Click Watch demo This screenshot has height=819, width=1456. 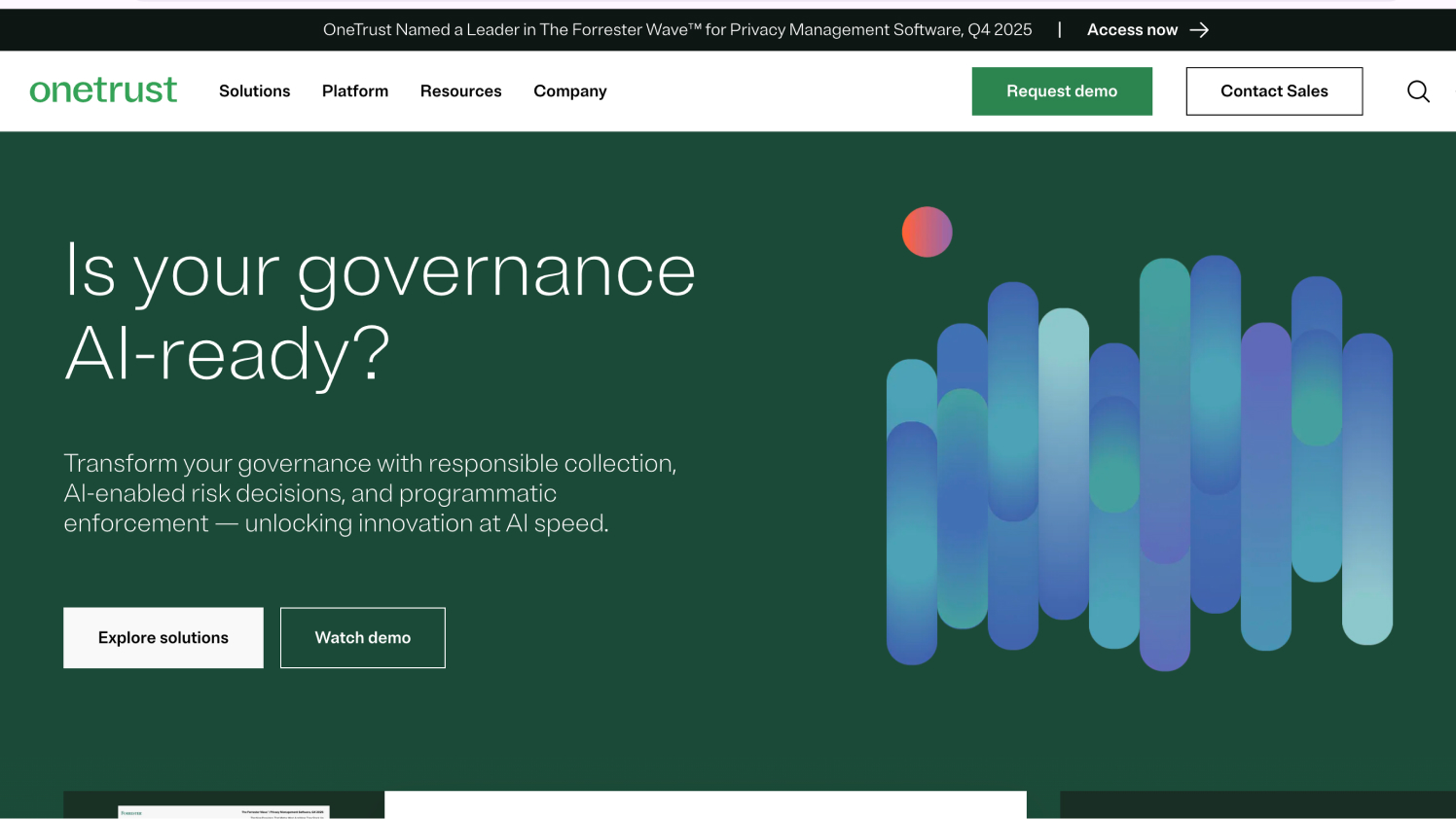click(x=362, y=637)
